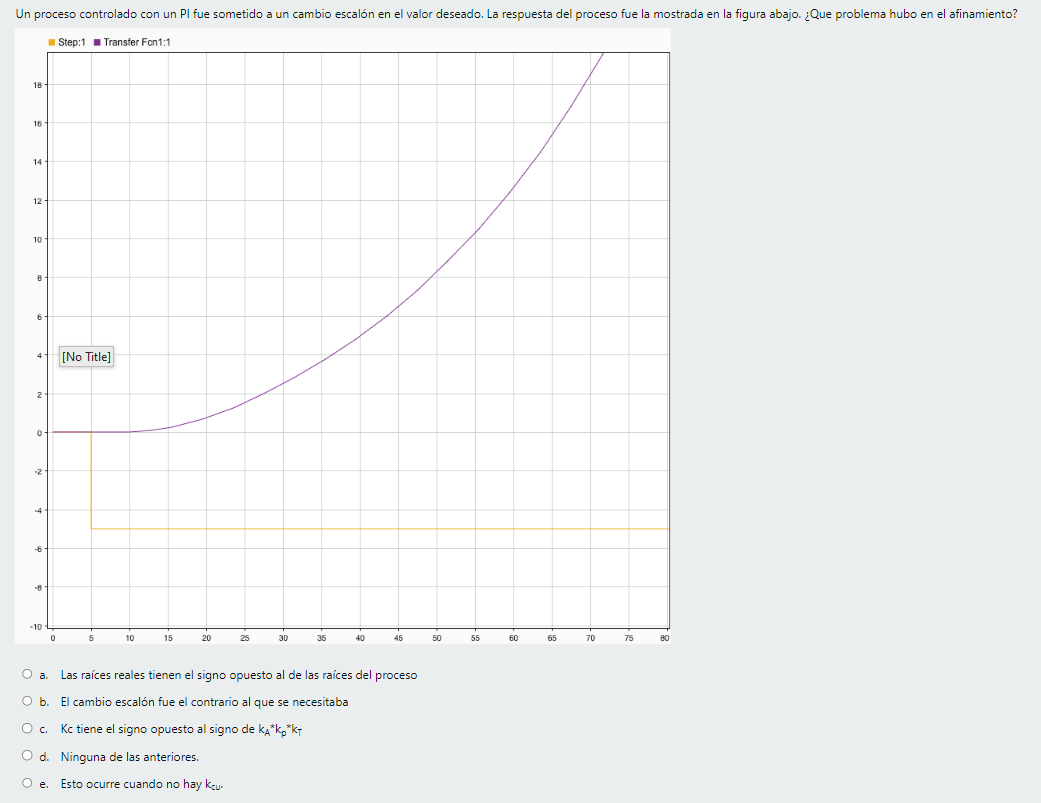Click the Step:1 legend label
This screenshot has height=803, width=1041.
pos(72,42)
